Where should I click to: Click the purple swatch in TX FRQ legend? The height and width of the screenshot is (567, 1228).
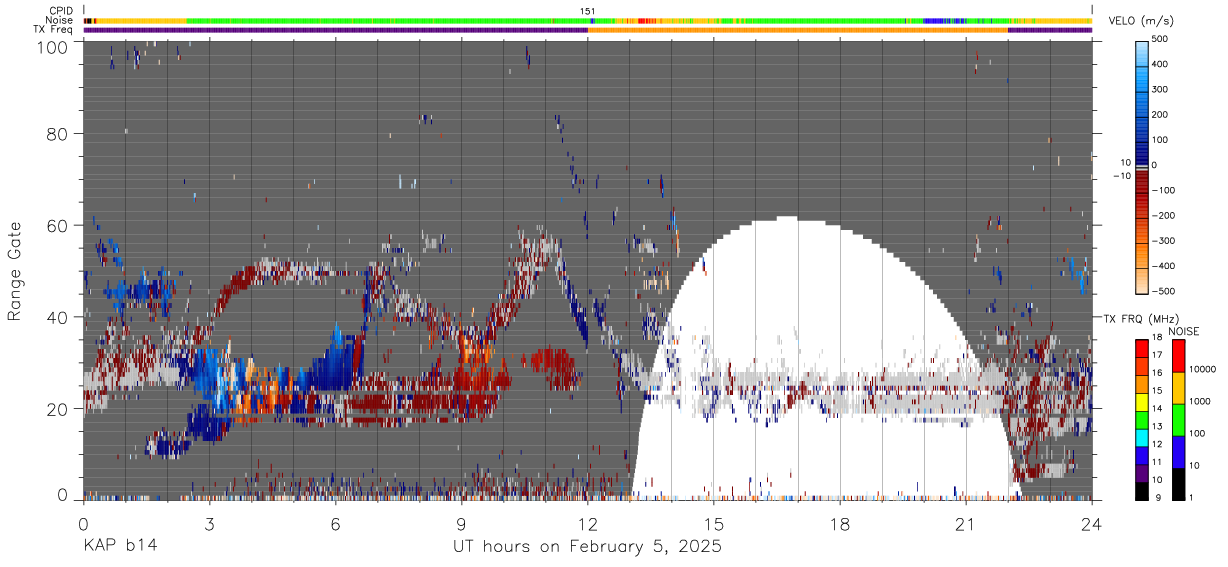[1142, 472]
